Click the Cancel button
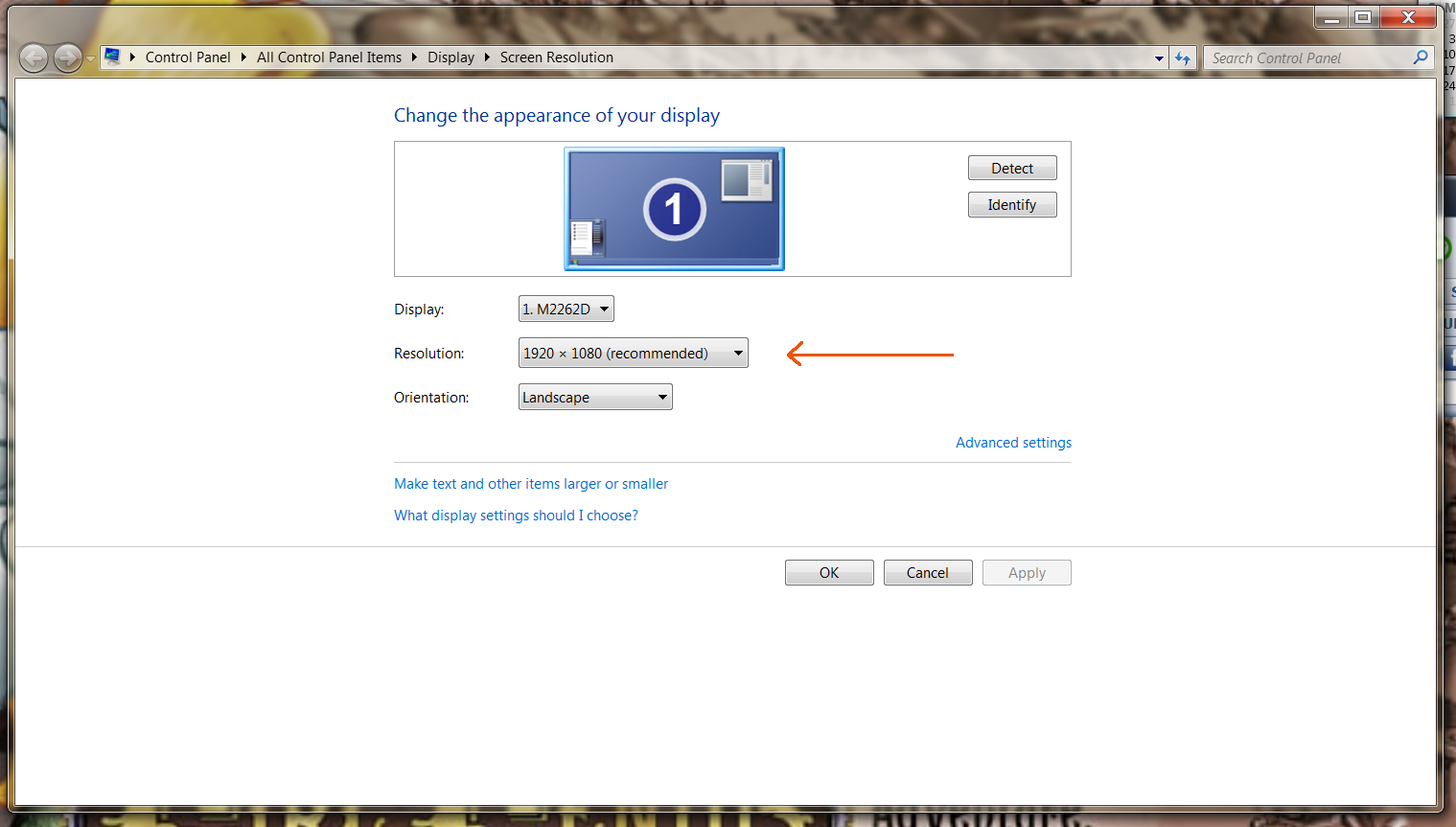Screen dimensions: 1456x827 click(x=928, y=573)
